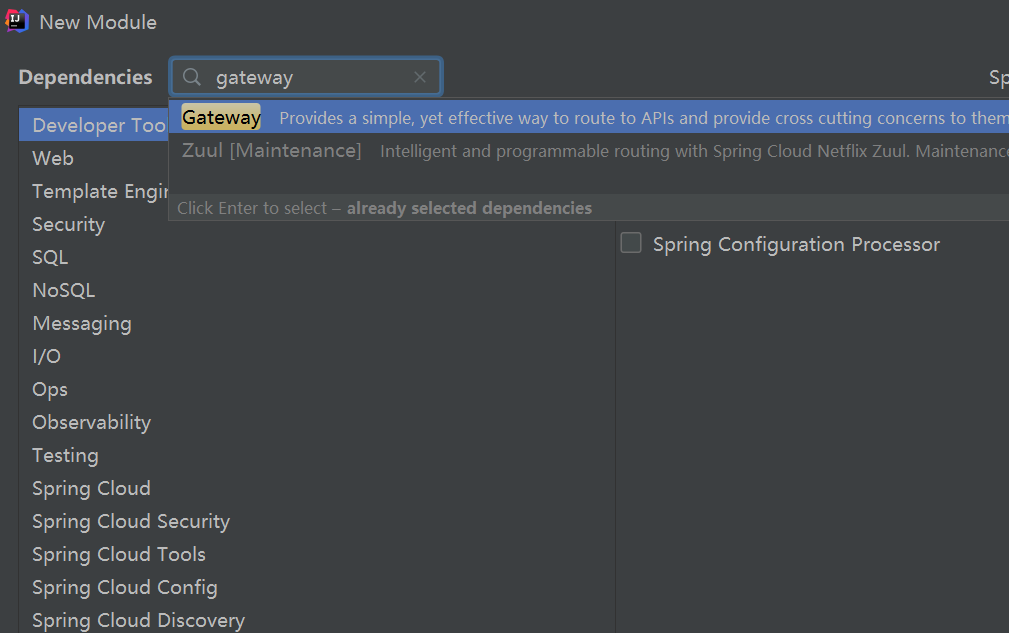Choose the NoSQL category
The width and height of the screenshot is (1009, 633).
coord(64,290)
